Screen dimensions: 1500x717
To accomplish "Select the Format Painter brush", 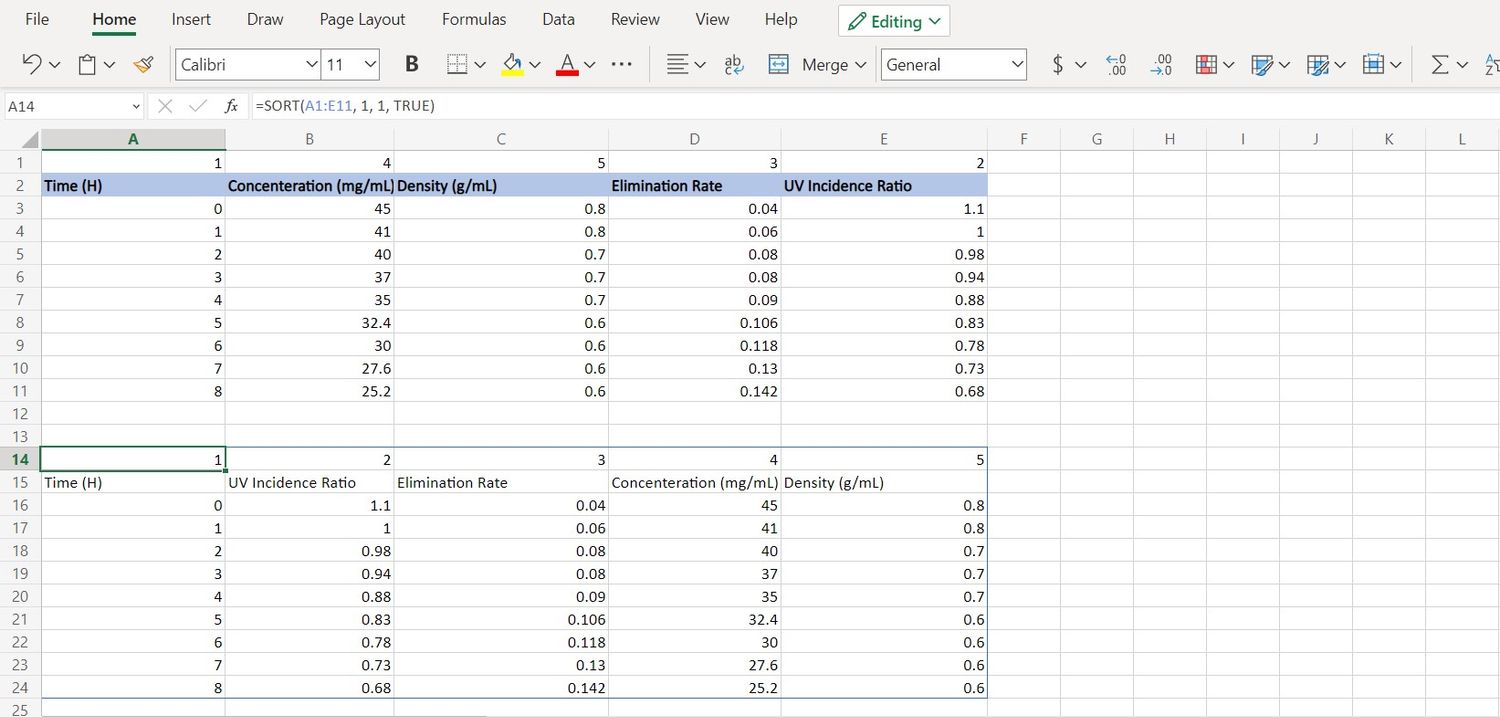I will tap(143, 64).
